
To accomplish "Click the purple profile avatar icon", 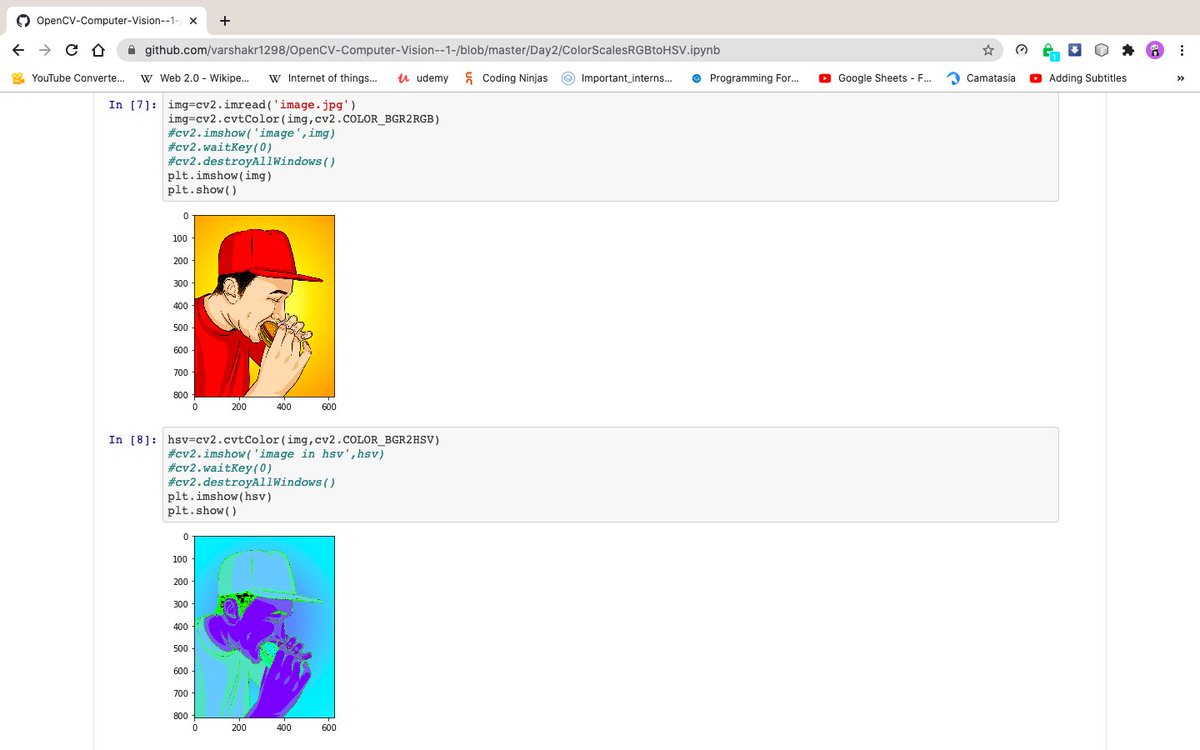I will 1155,49.
